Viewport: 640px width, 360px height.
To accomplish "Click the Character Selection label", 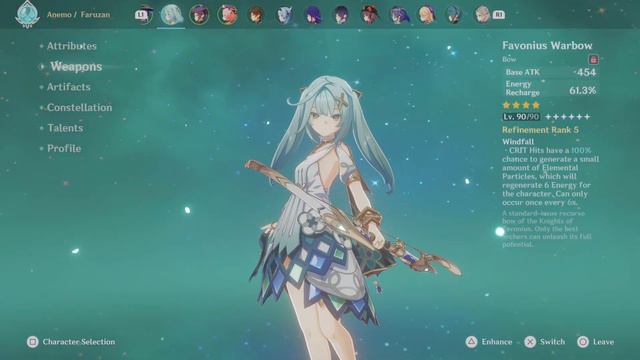I will coord(79,342).
